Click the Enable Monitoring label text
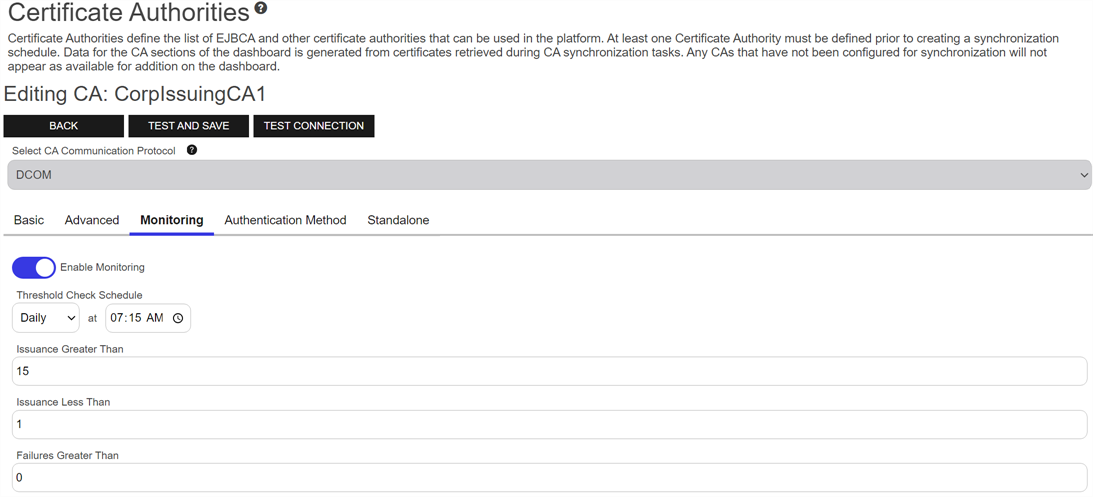Image resolution: width=1093 pixels, height=497 pixels. coord(102,268)
